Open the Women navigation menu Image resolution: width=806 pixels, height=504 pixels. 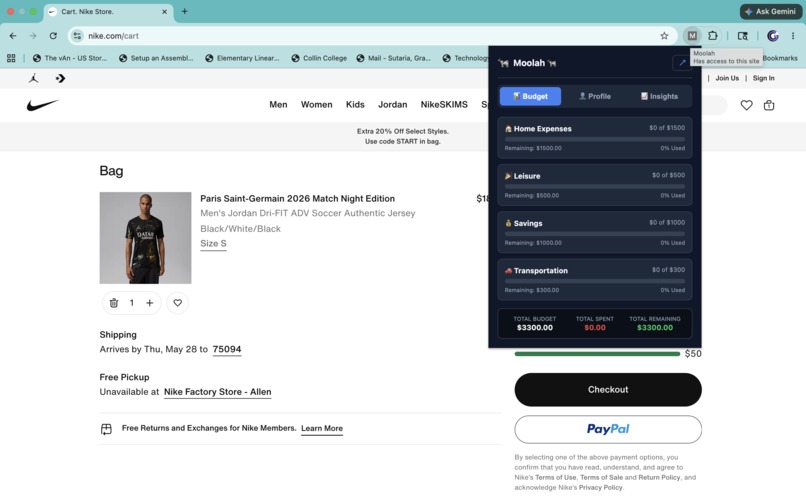click(316, 104)
